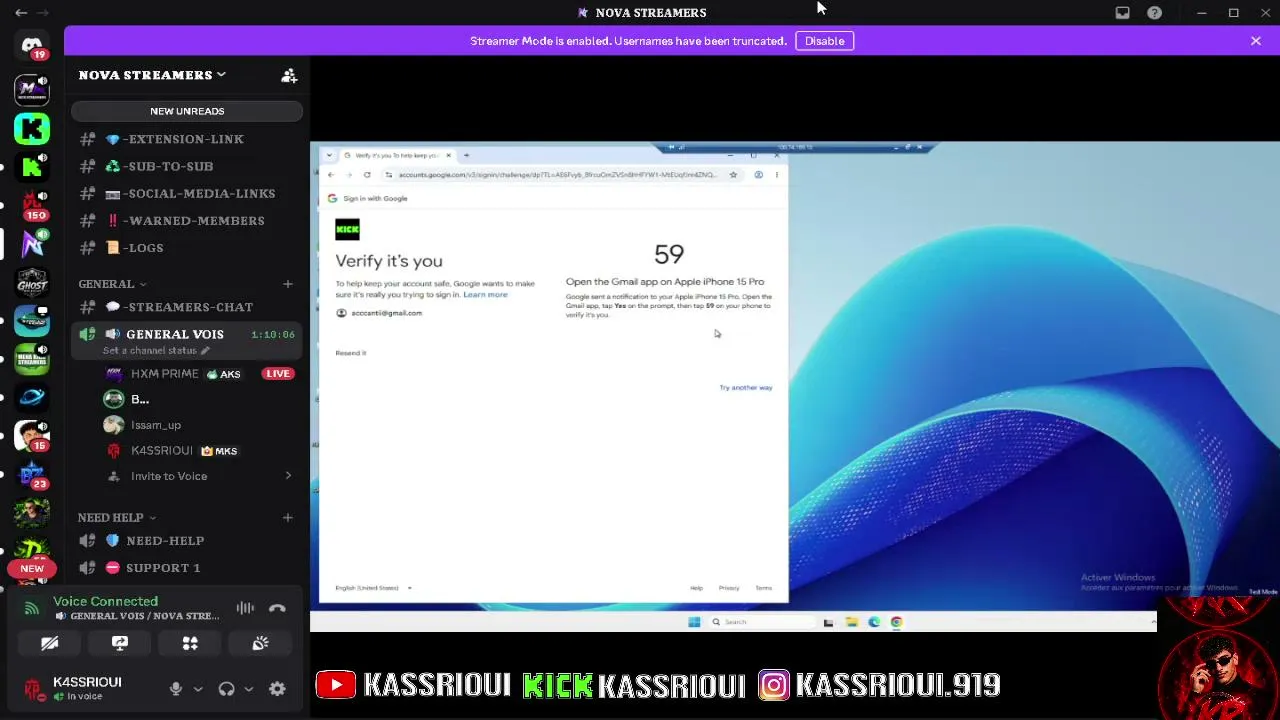Open Chrome tab search dropdown in the stream
This screenshot has height=720, width=1280.
tap(328, 155)
